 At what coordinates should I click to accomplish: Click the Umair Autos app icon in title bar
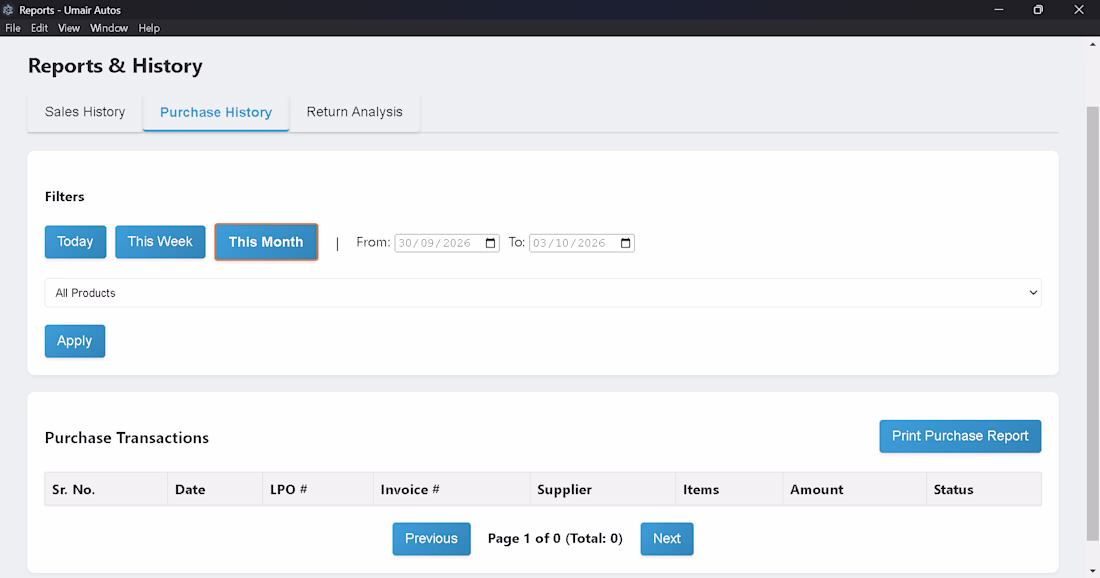[8, 10]
